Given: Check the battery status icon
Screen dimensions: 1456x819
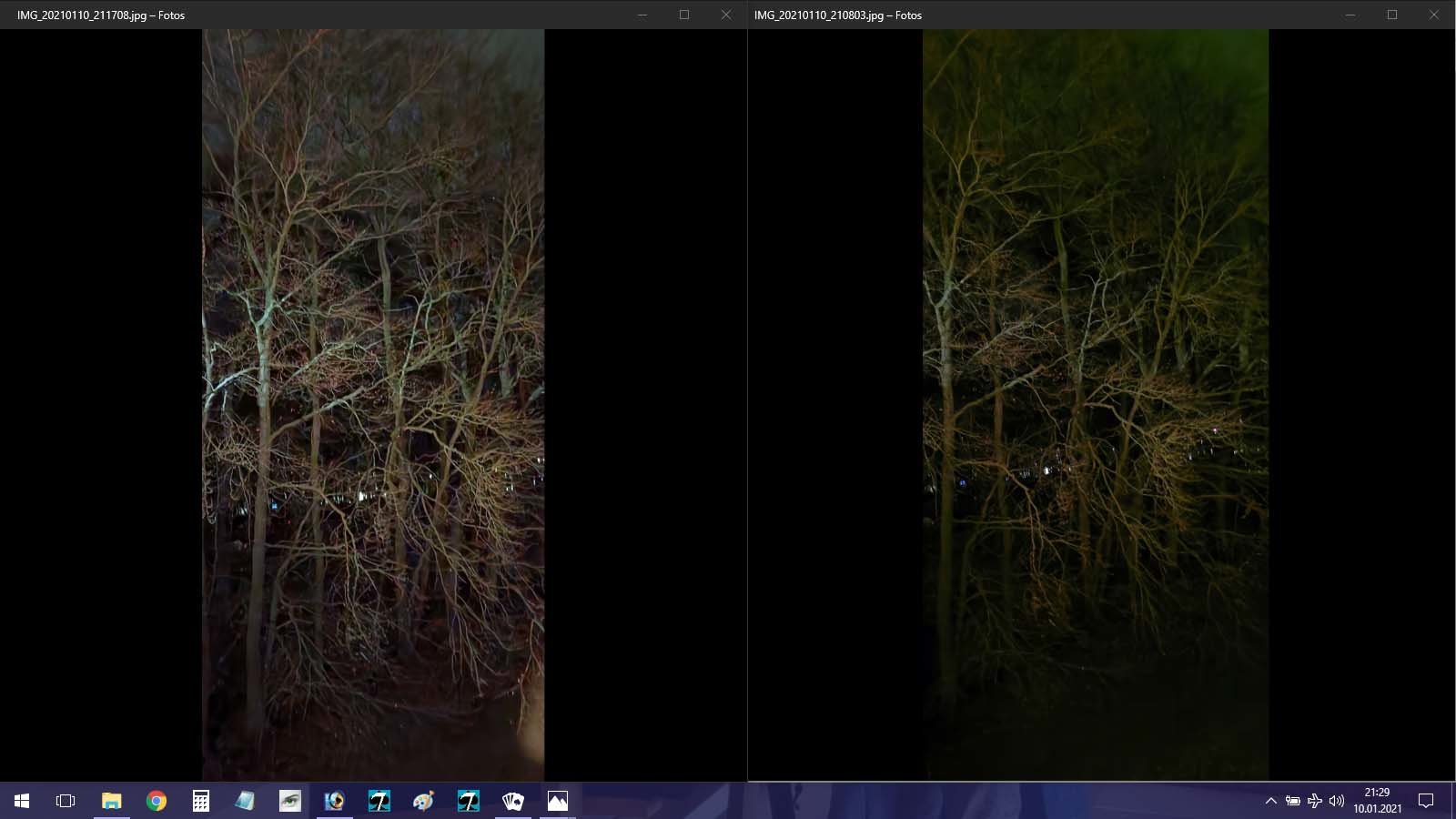Looking at the screenshot, I should [1292, 801].
